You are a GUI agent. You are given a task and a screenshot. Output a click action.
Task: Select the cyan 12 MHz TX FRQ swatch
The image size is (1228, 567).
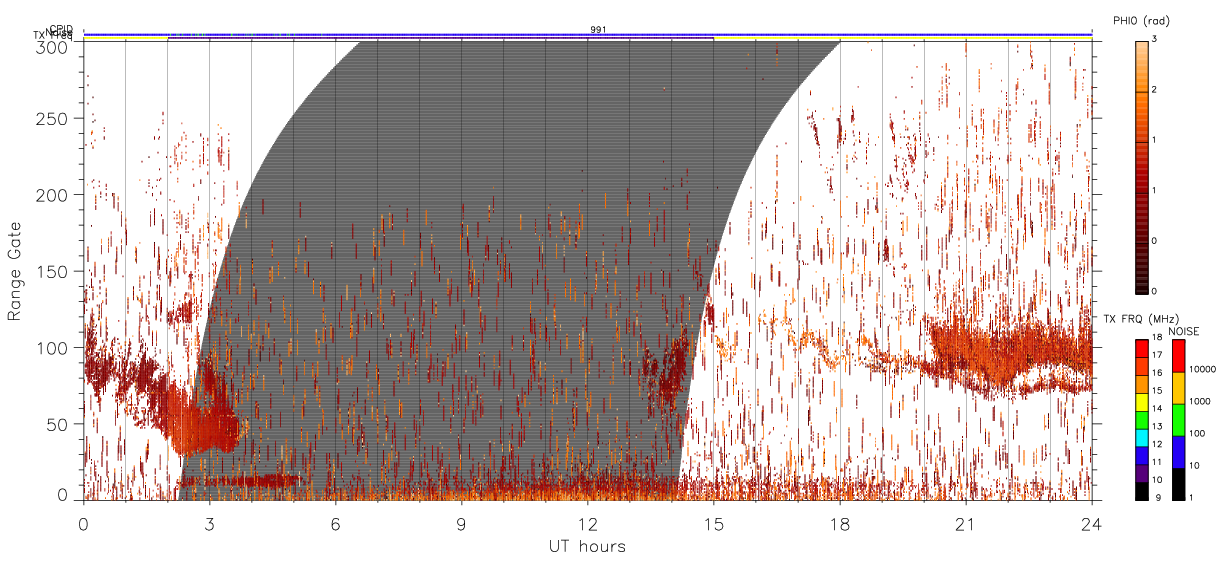pos(1142,438)
